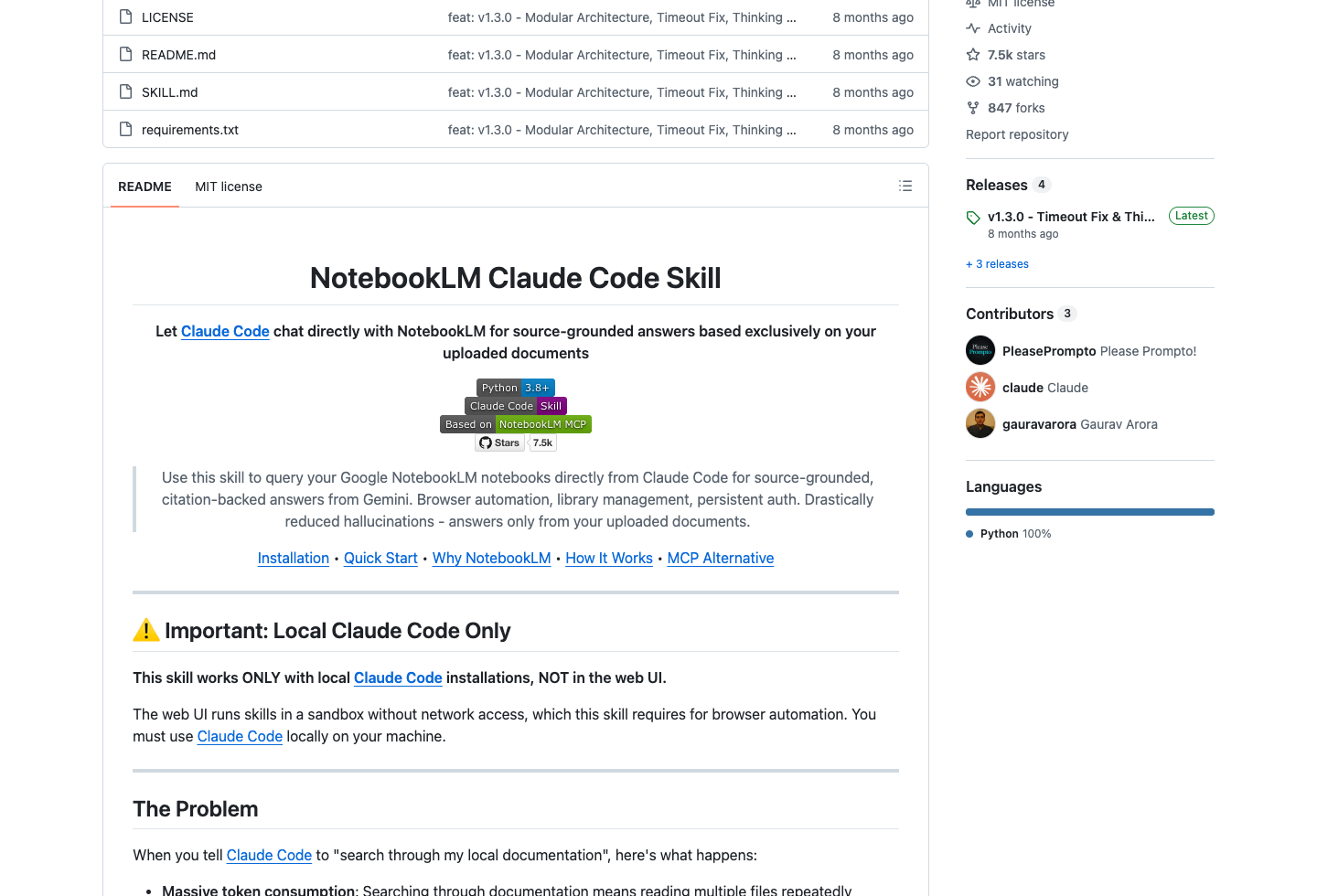Open the README outline list icon

pyautogui.click(x=905, y=186)
